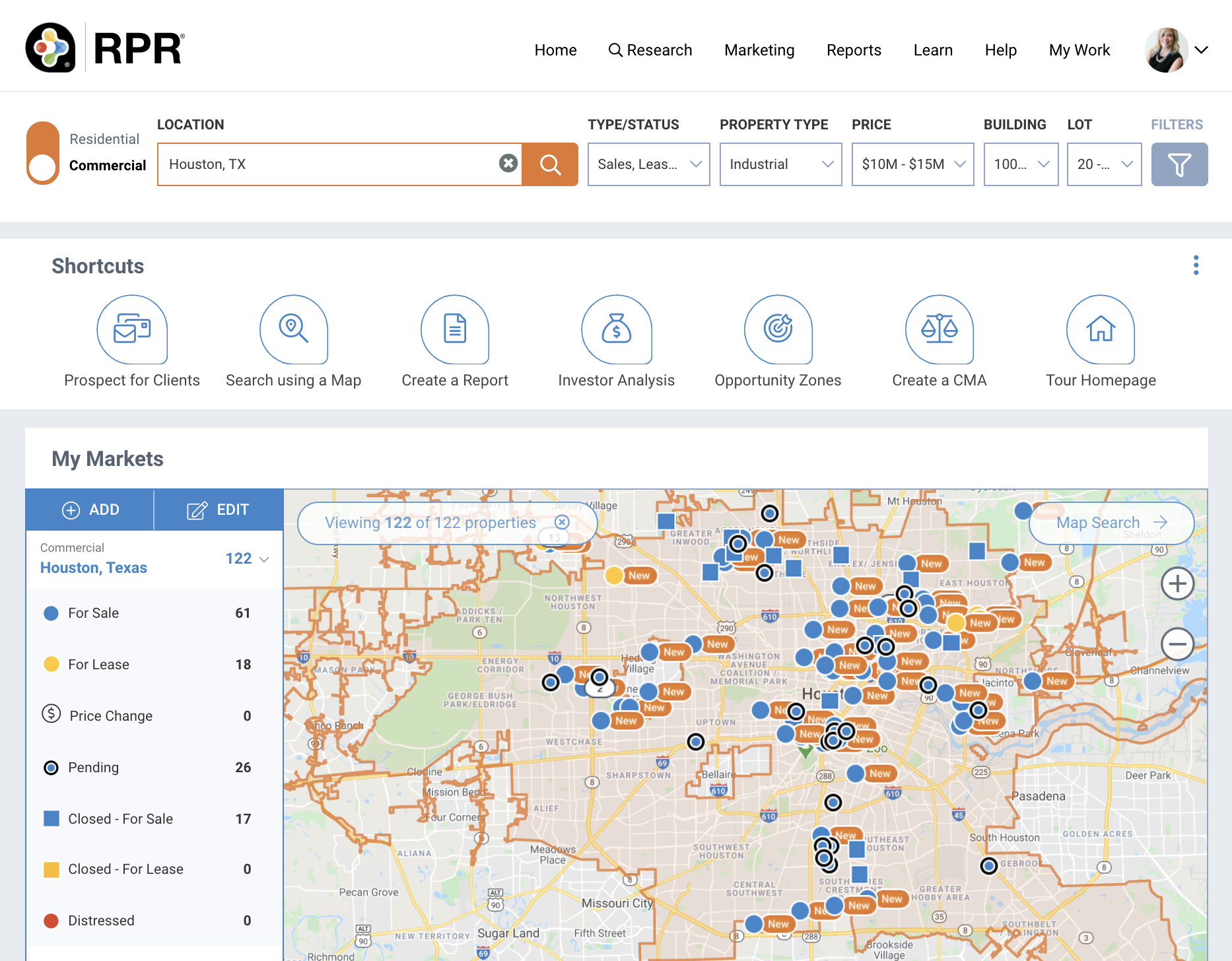Click the Pasadena map label
The width and height of the screenshot is (1232, 961).
(x=1038, y=796)
